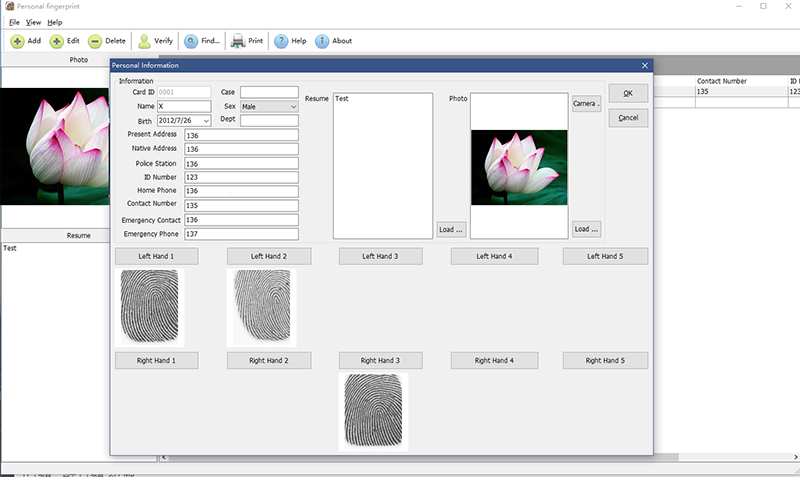Click the Cancel button
The image size is (800, 477).
tap(628, 118)
